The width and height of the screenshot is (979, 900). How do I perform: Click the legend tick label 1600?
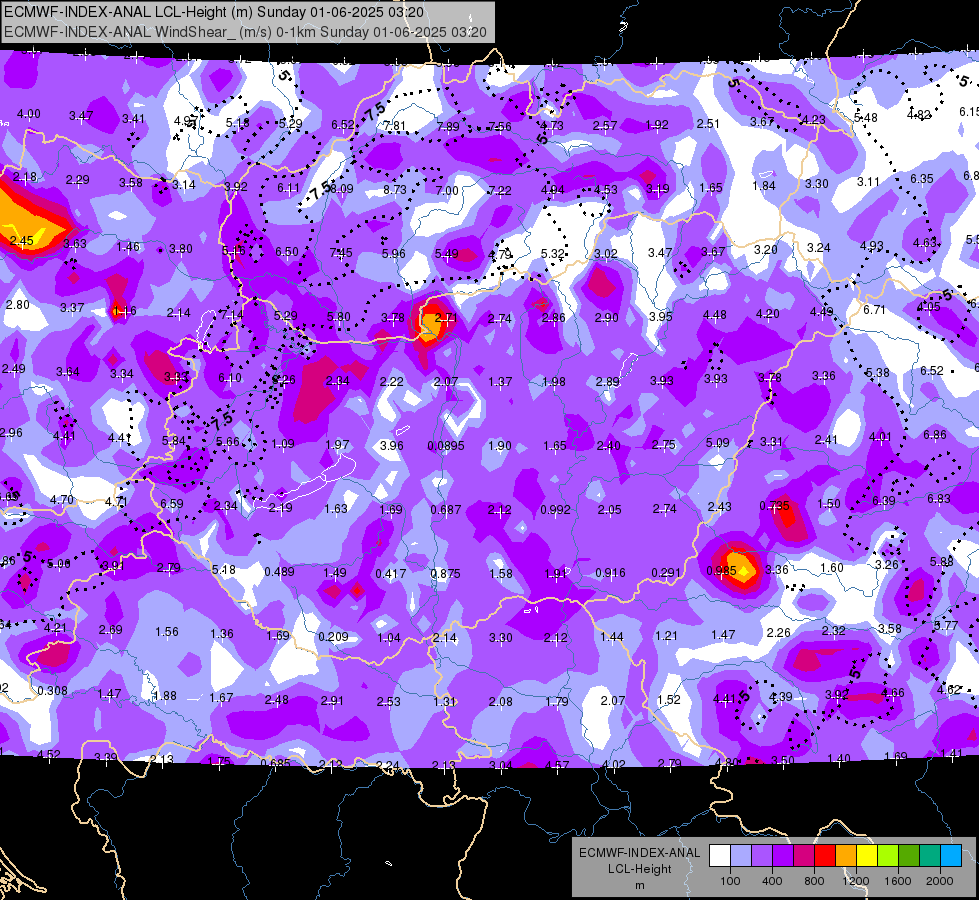897,881
